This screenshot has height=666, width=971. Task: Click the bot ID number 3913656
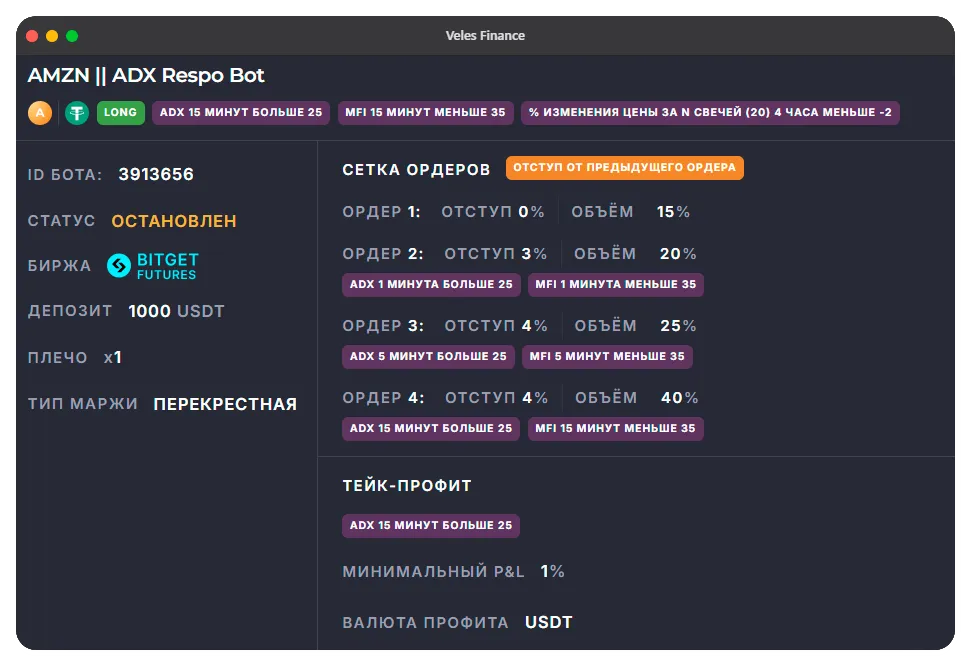point(156,175)
